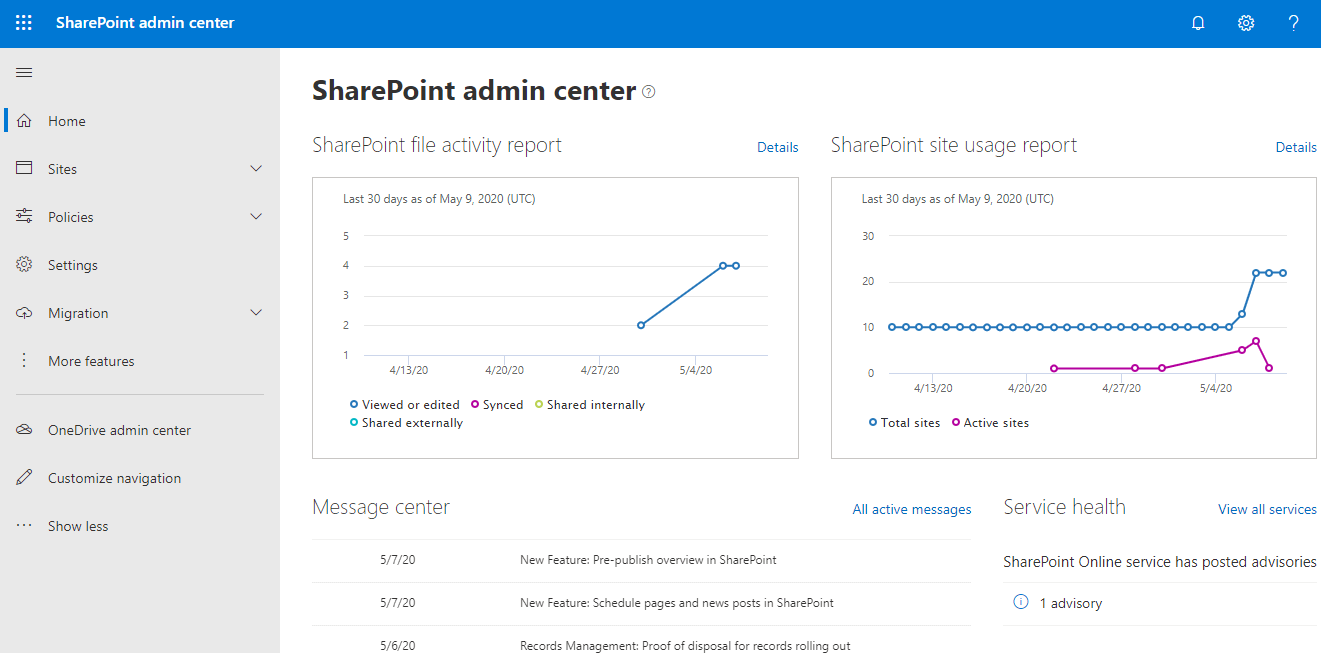
Task: Click the SharePoint site usage report heading
Action: point(954,145)
